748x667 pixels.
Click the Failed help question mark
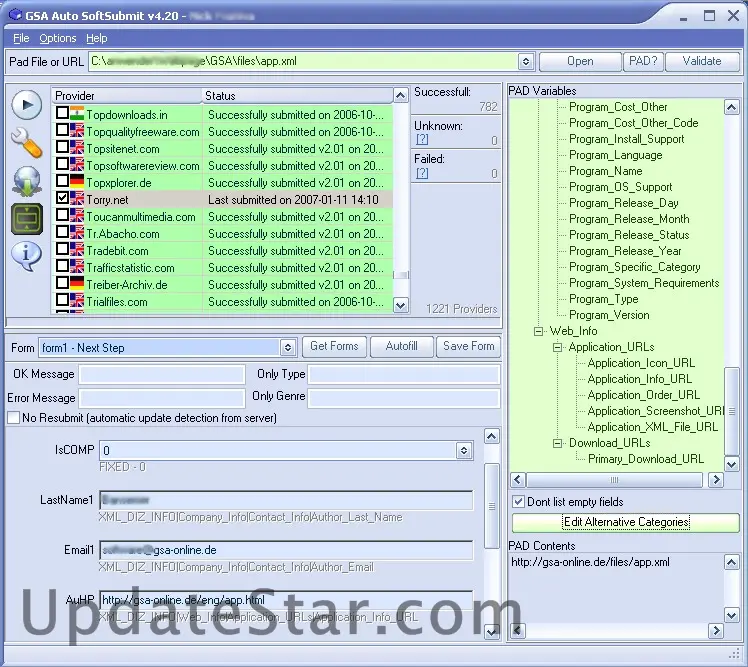click(x=422, y=173)
